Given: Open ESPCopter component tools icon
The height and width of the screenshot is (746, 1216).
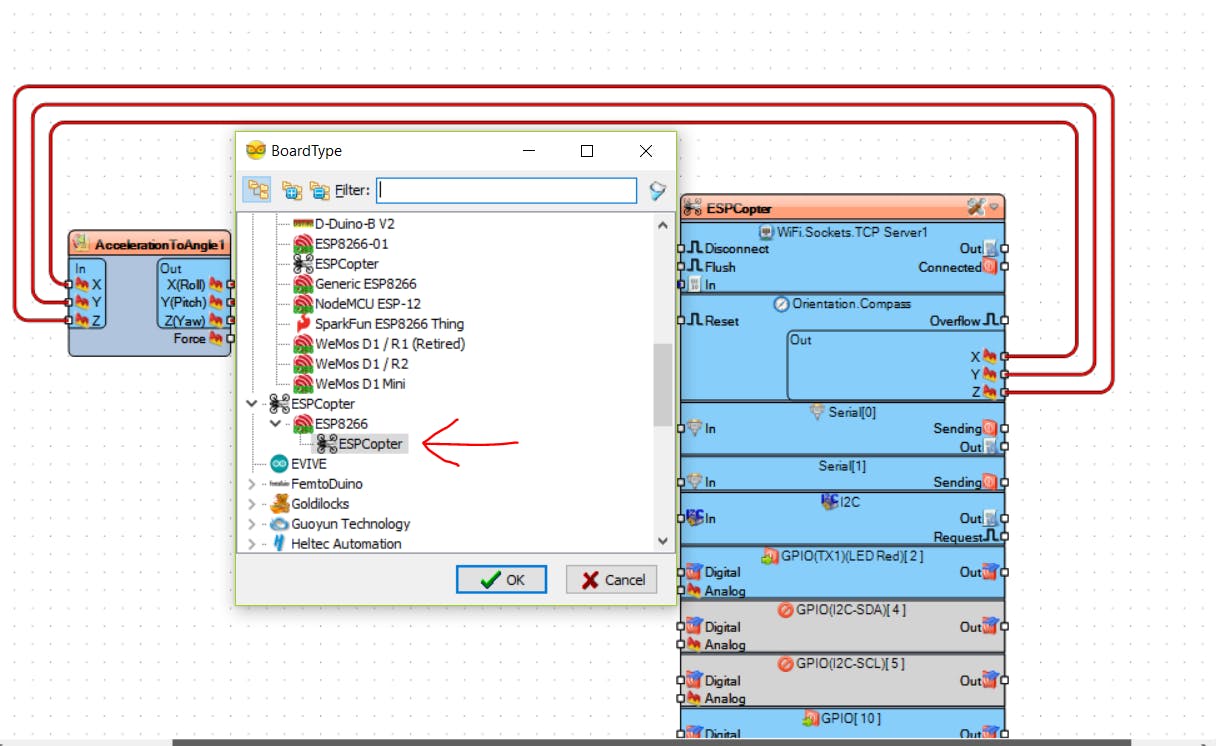Looking at the screenshot, I should 976,208.
